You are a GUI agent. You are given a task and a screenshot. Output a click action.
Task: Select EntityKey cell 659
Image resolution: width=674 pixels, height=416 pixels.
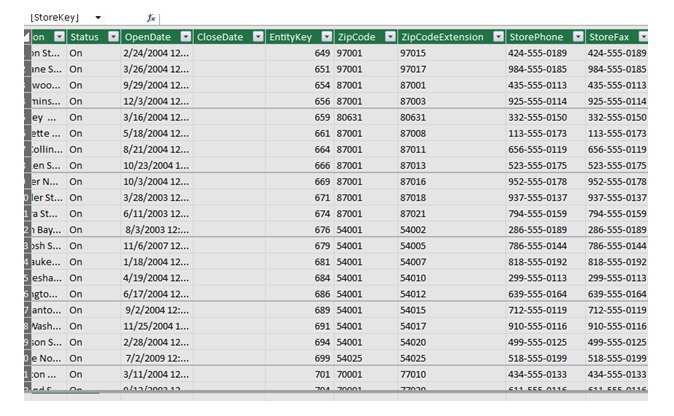pyautogui.click(x=300, y=117)
